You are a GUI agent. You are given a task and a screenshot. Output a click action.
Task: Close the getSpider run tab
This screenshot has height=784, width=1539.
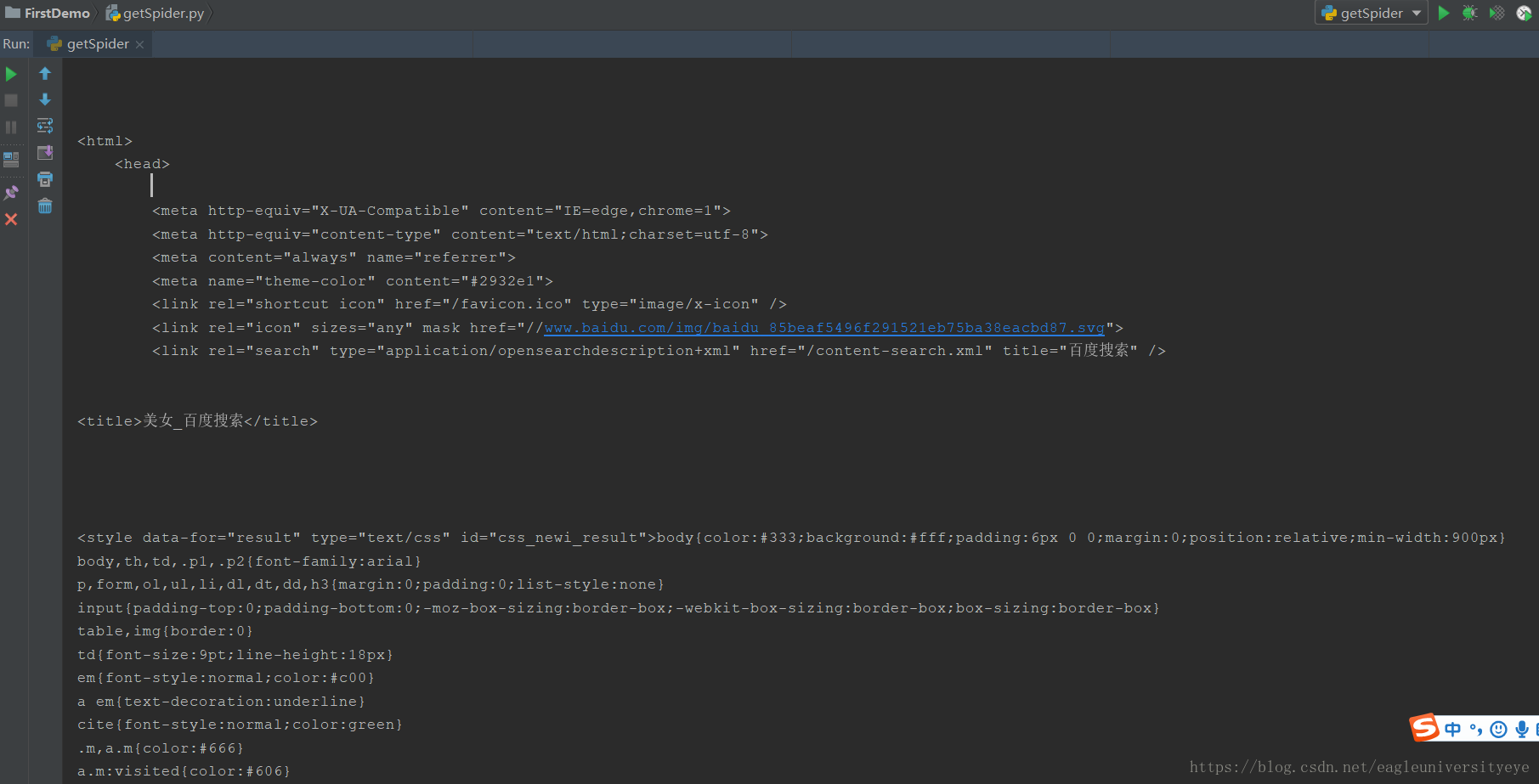pos(140,44)
